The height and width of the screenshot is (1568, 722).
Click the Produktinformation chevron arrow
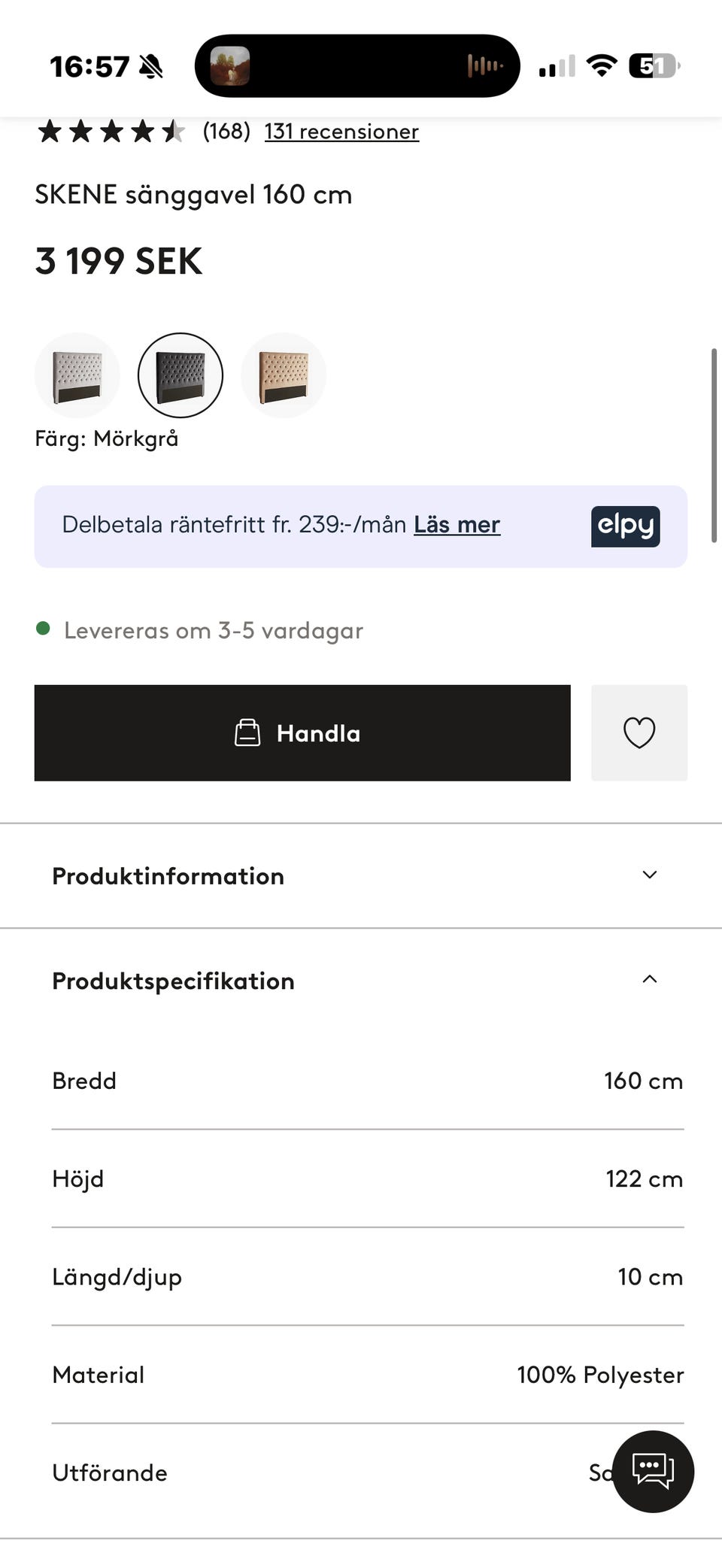pos(650,875)
